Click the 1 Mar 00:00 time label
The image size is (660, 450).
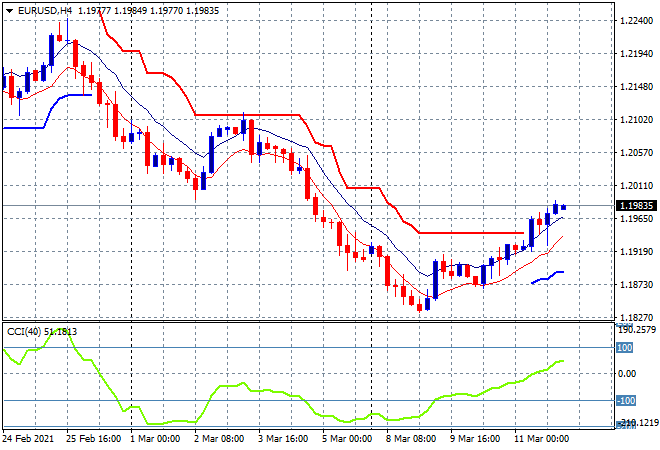(x=155, y=439)
